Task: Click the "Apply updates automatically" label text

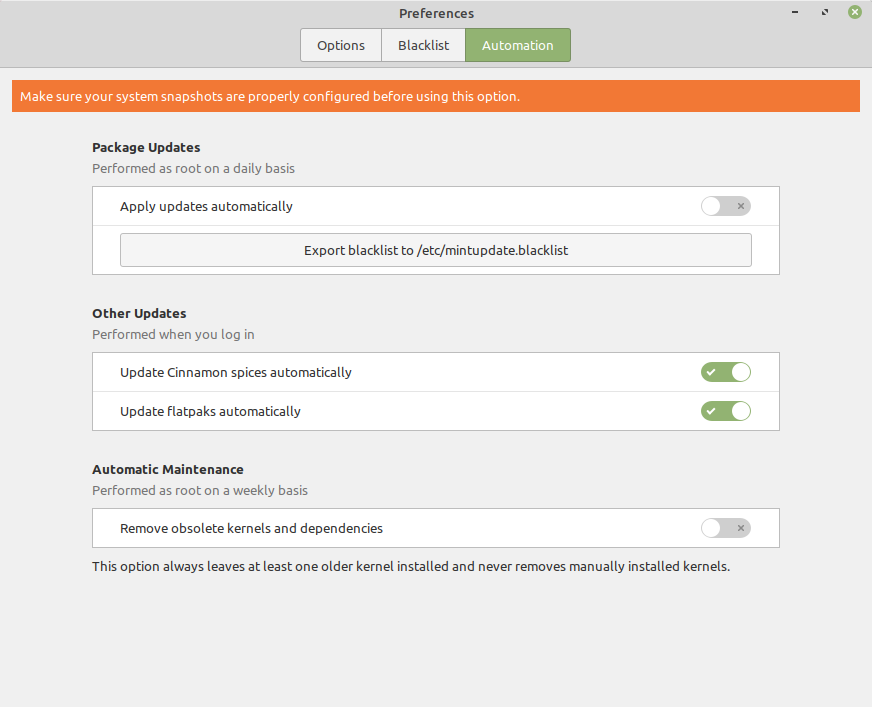Action: 206,206
